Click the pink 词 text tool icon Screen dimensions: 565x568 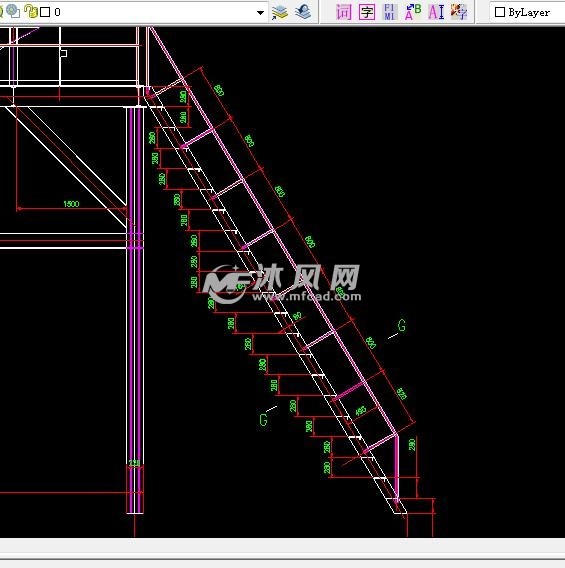point(343,12)
